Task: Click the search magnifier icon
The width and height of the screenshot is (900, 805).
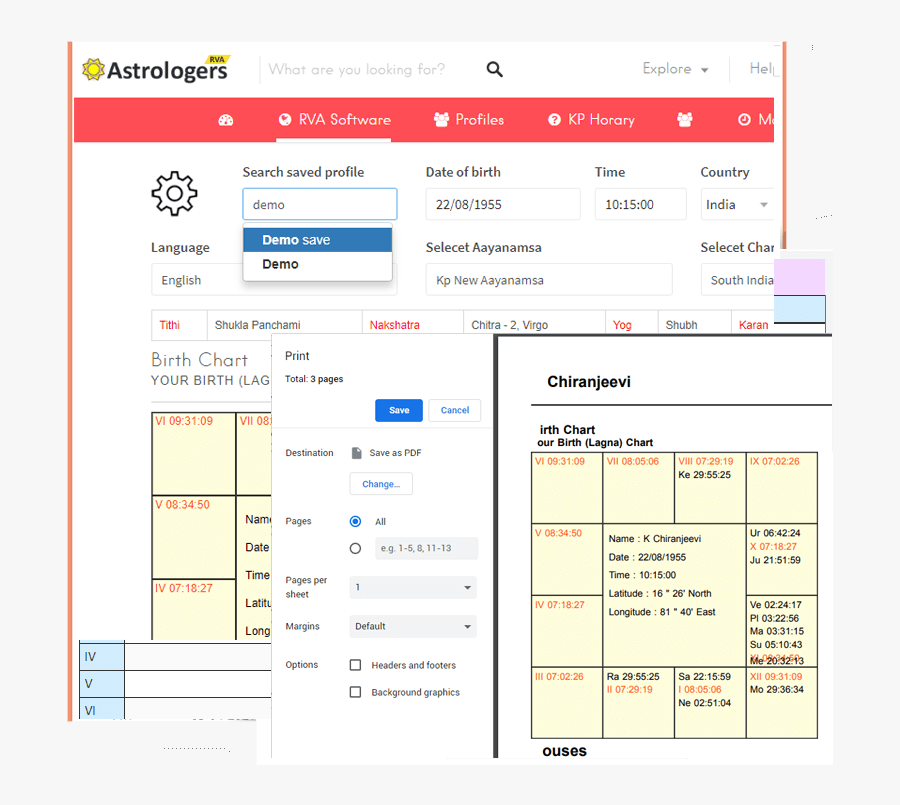Action: tap(494, 69)
